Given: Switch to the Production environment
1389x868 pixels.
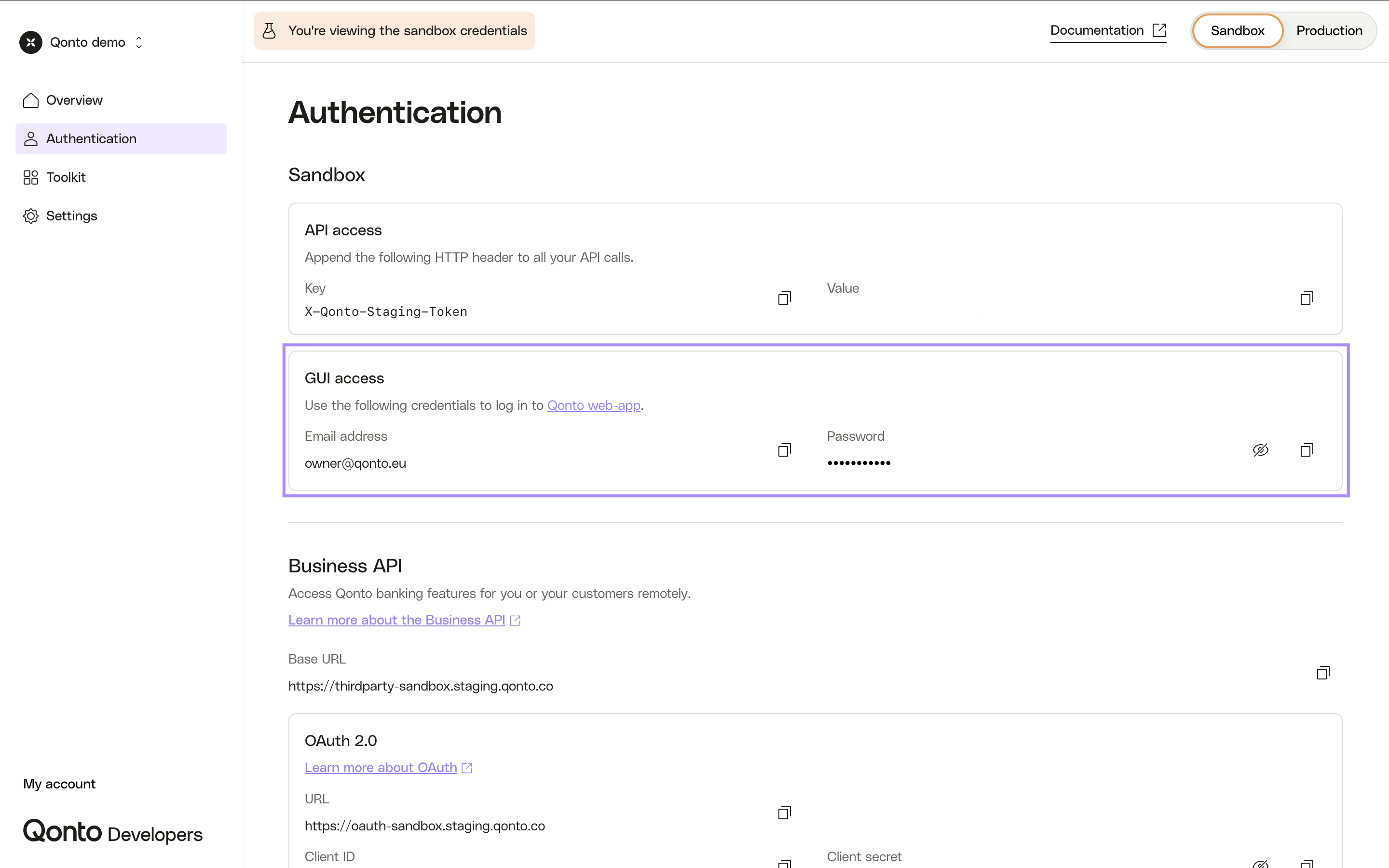Looking at the screenshot, I should 1329,30.
